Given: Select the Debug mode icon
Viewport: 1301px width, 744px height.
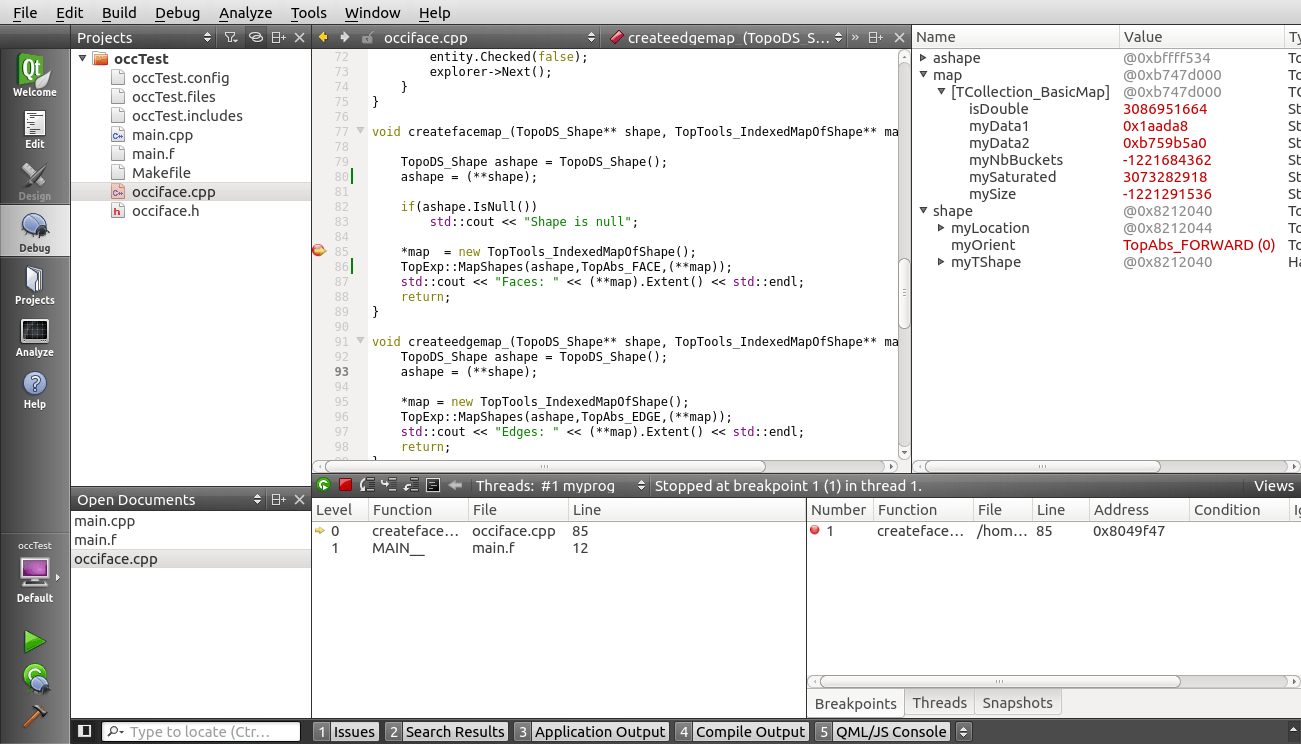Looking at the screenshot, I should tap(35, 231).
